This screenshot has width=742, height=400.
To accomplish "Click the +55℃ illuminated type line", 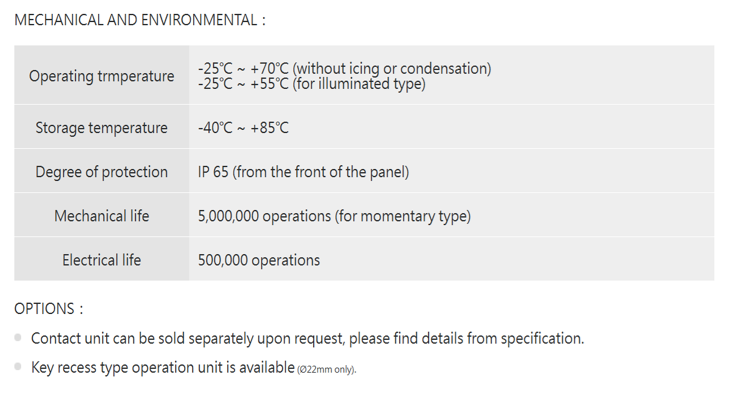I will (311, 84).
